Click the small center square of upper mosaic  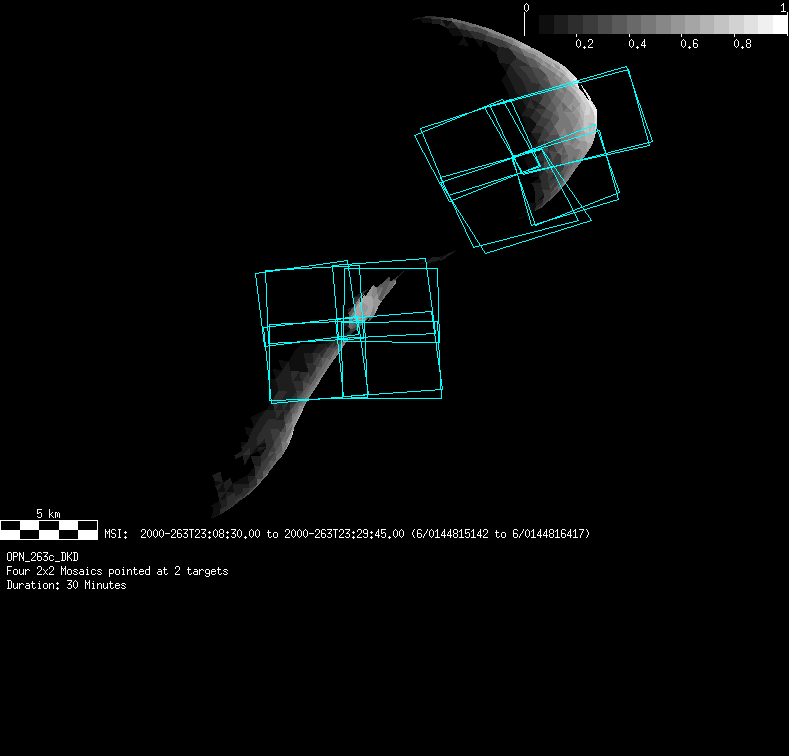click(527, 162)
